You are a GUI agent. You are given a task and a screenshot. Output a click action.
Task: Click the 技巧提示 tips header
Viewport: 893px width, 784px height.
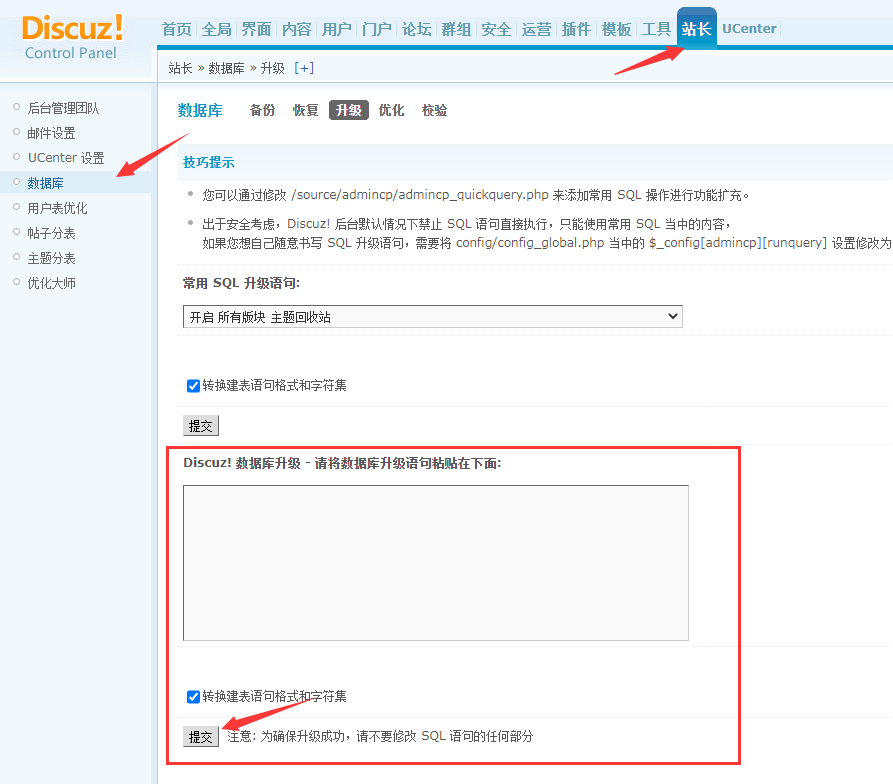point(208,162)
